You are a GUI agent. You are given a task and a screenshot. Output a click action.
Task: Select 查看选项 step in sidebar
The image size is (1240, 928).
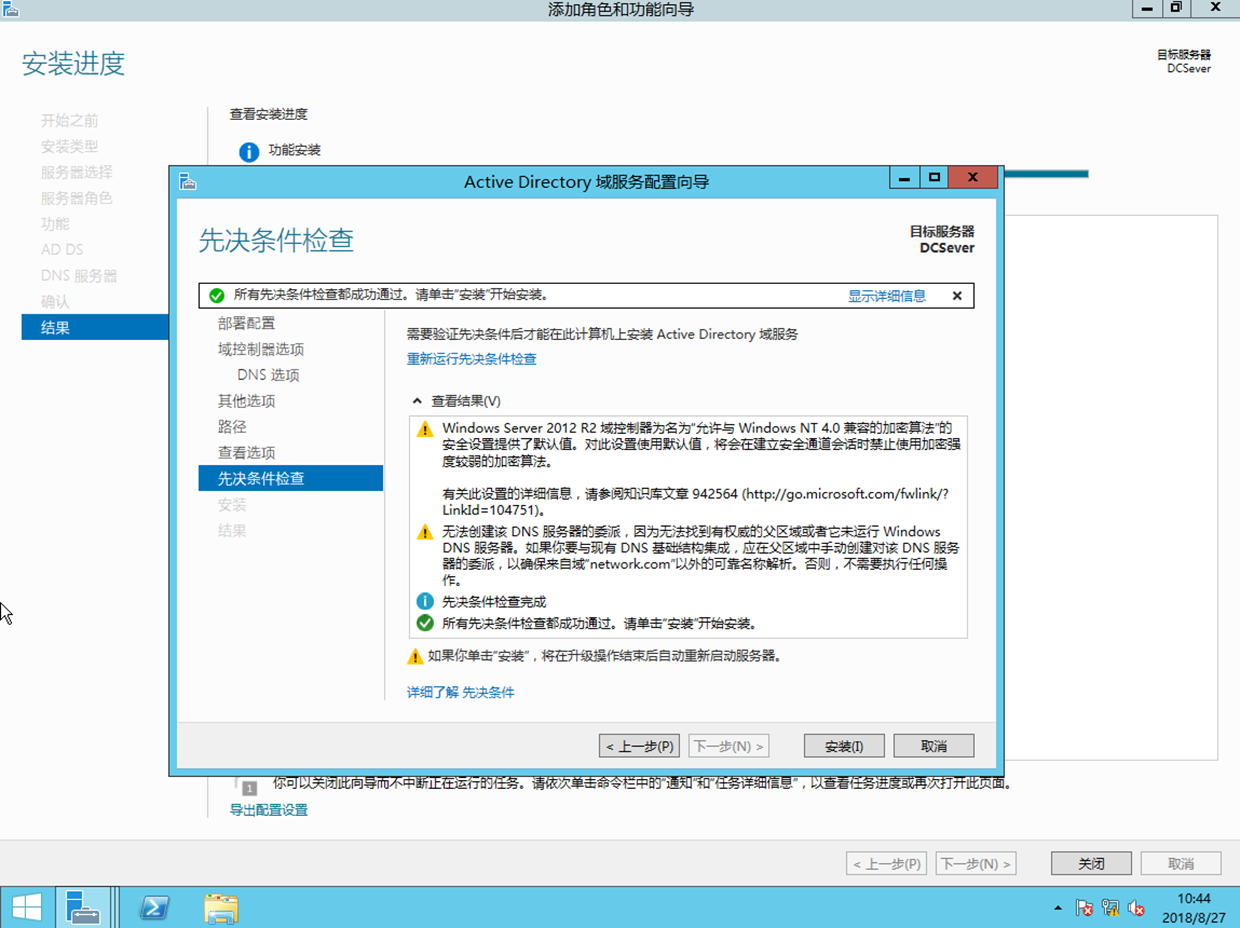point(247,453)
